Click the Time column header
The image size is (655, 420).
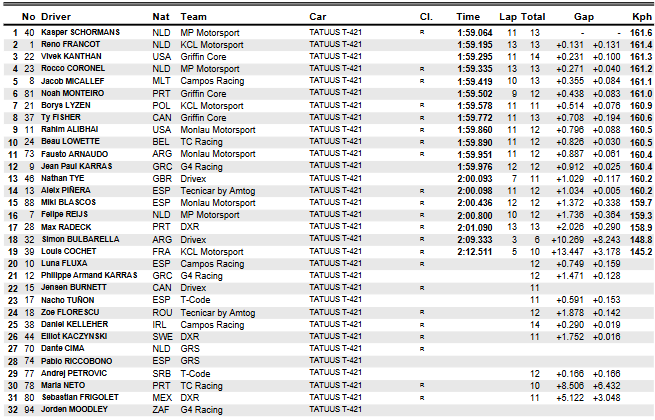(x=469, y=17)
